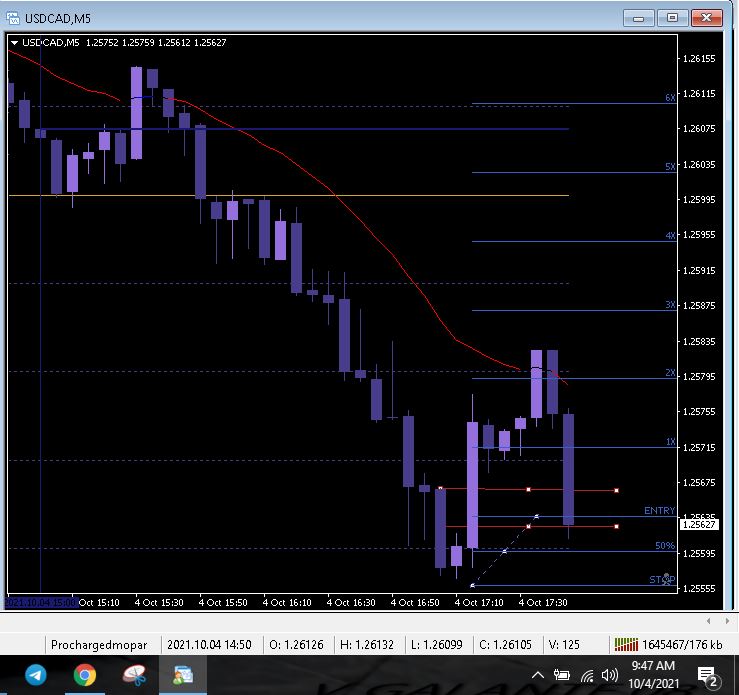Select the 2X target level label

coord(670,373)
